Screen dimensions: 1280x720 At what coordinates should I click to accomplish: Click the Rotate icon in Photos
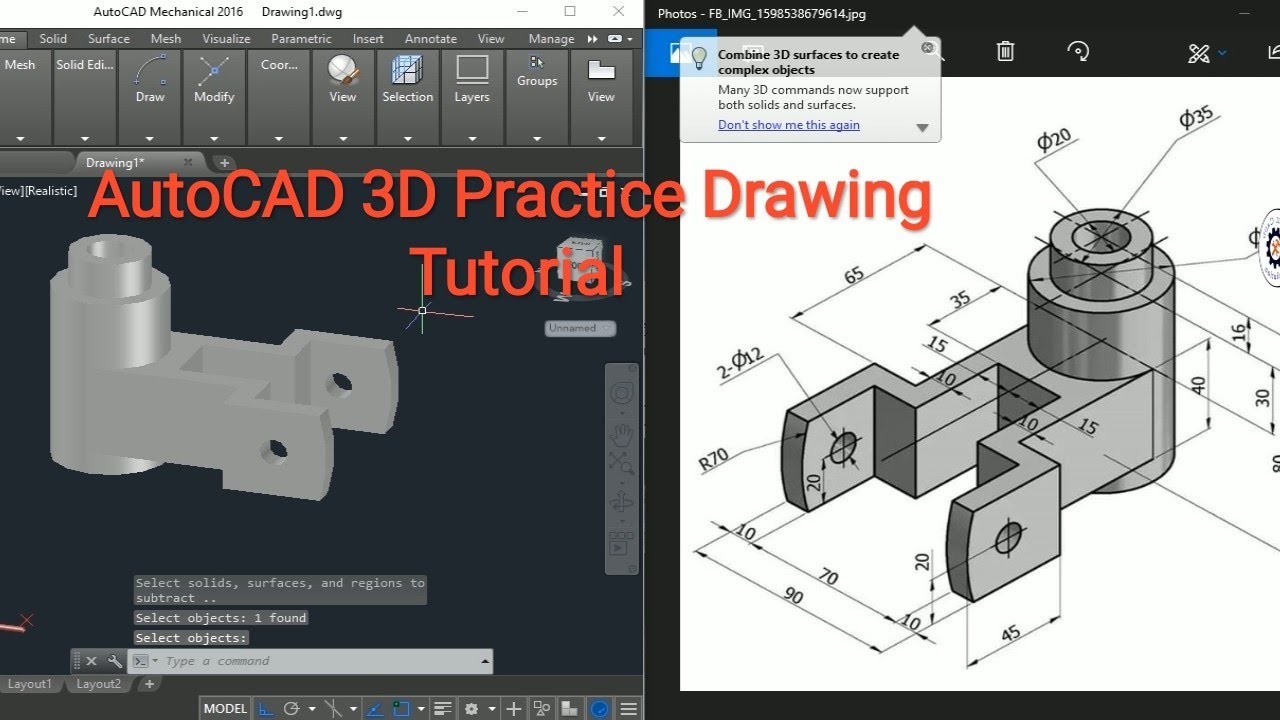[x=1078, y=52]
